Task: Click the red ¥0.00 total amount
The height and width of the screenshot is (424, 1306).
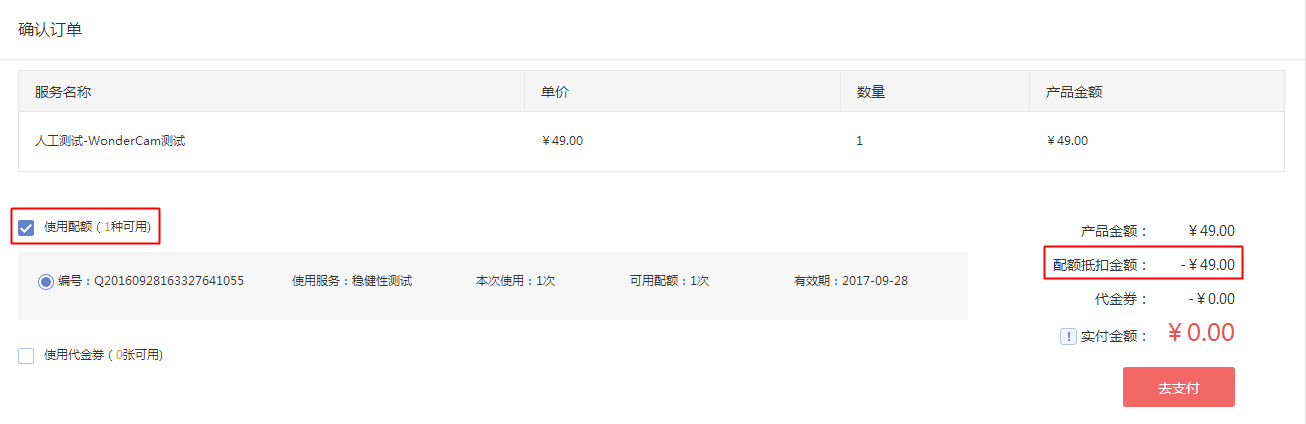Action: [x=1201, y=333]
